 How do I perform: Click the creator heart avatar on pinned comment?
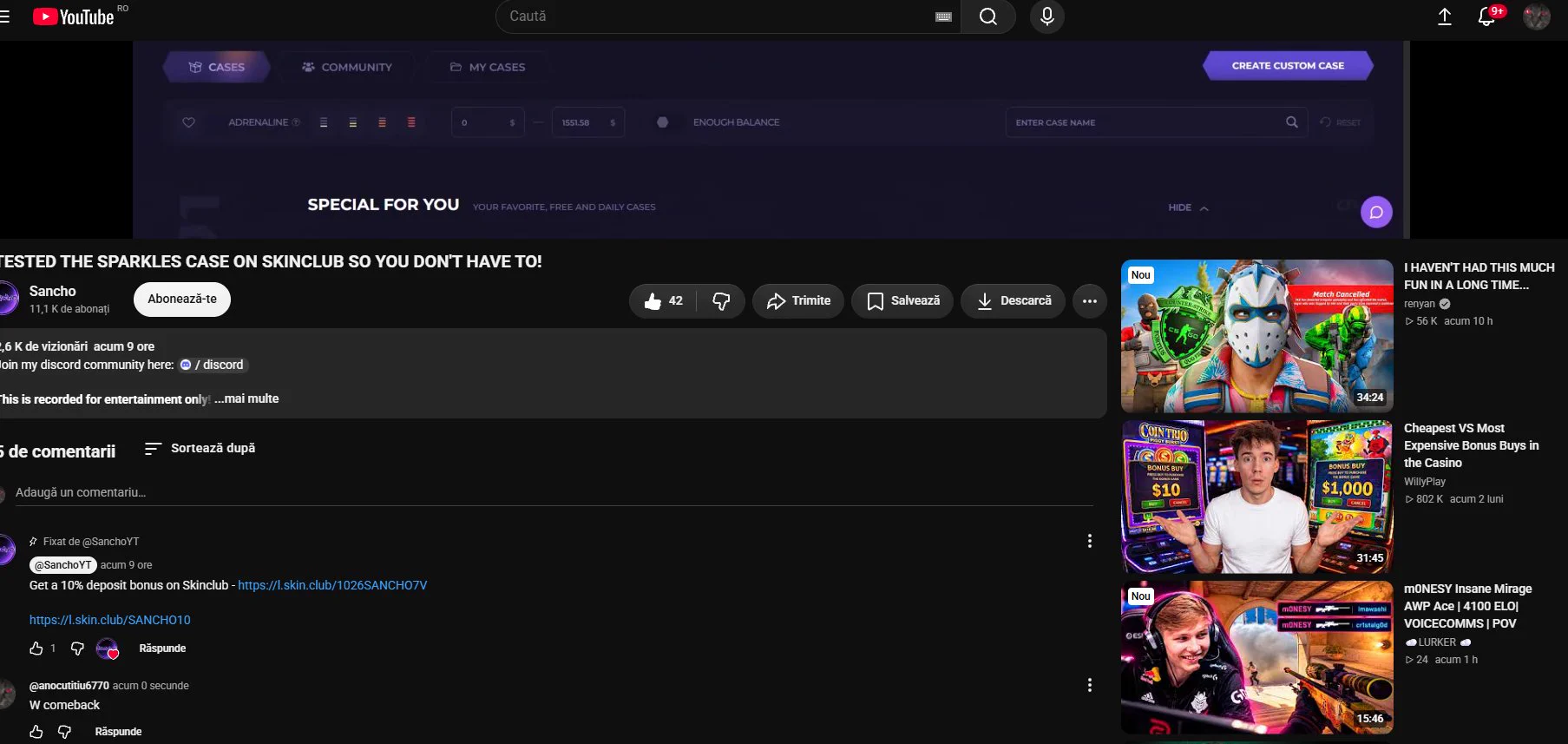click(108, 649)
